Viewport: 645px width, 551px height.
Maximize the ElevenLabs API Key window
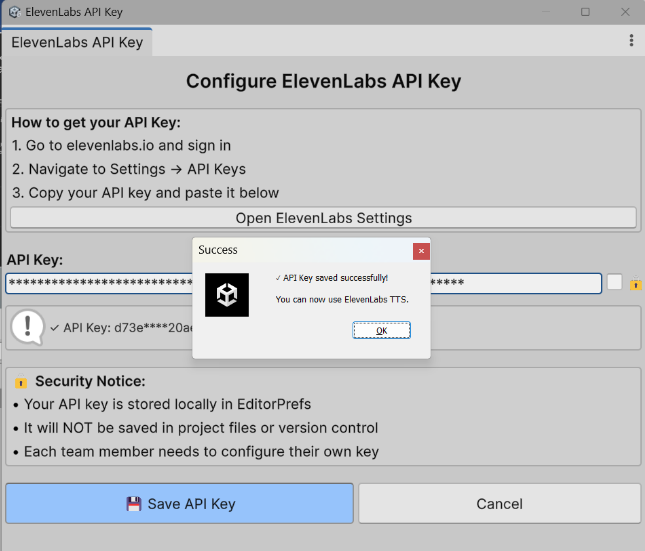click(585, 12)
